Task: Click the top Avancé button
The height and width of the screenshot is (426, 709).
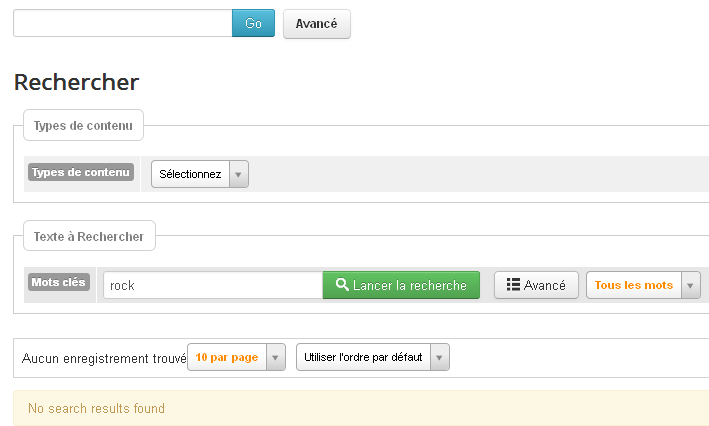Action: [x=317, y=24]
